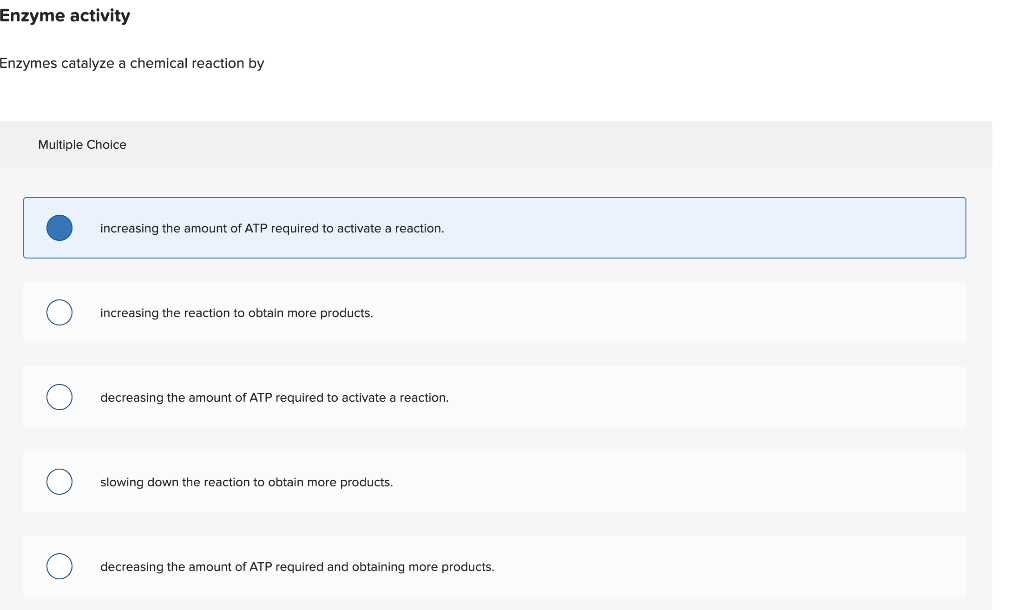This screenshot has width=1024, height=610.
Task: Click the text 'slowing down the reaction to obtain more products'
Action: (x=246, y=482)
